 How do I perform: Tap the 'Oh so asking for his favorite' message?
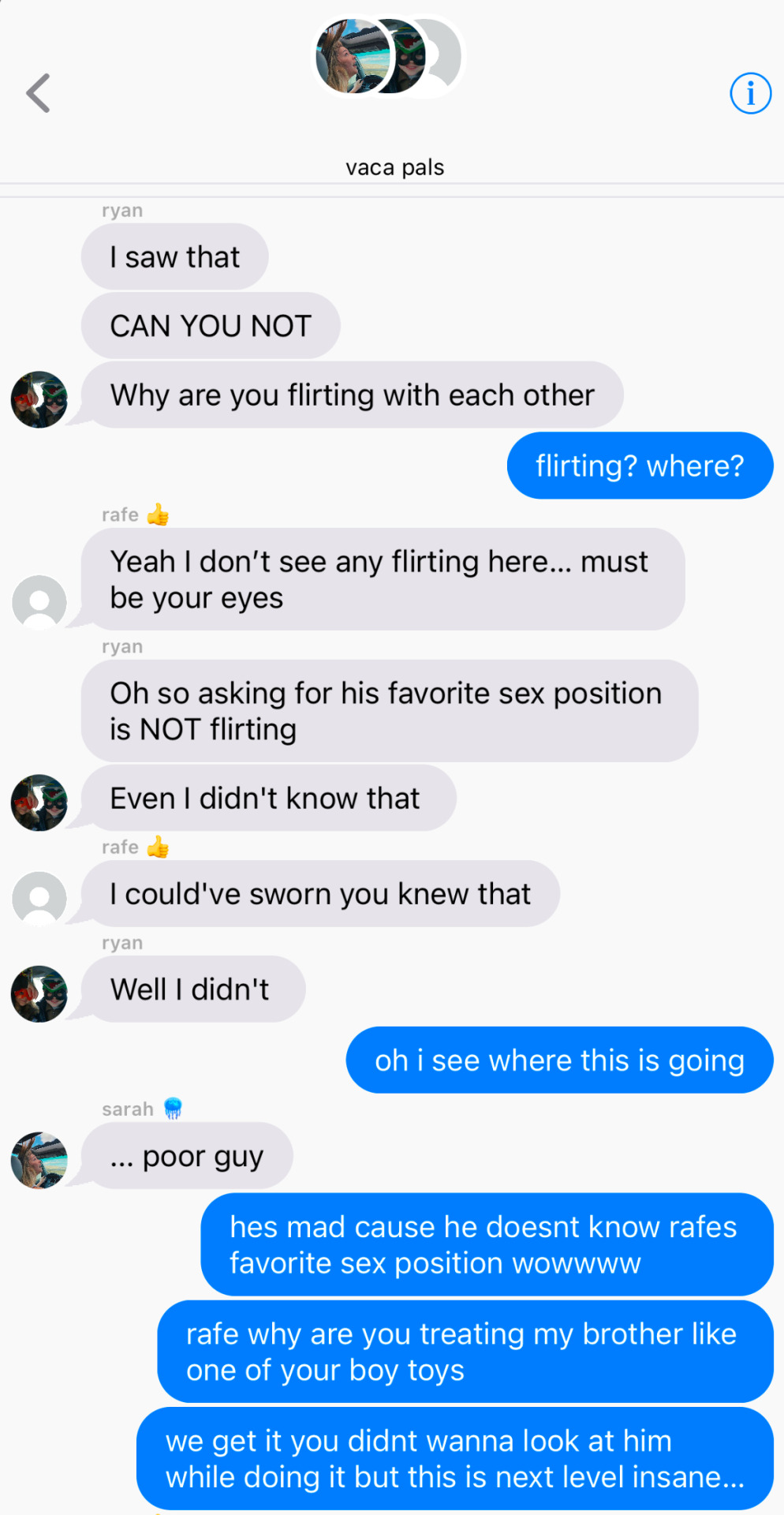(x=390, y=711)
